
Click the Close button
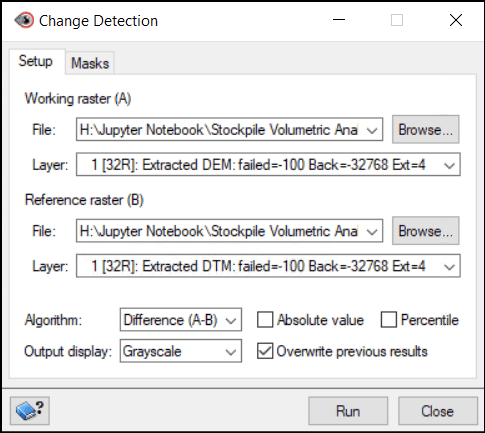(438, 411)
